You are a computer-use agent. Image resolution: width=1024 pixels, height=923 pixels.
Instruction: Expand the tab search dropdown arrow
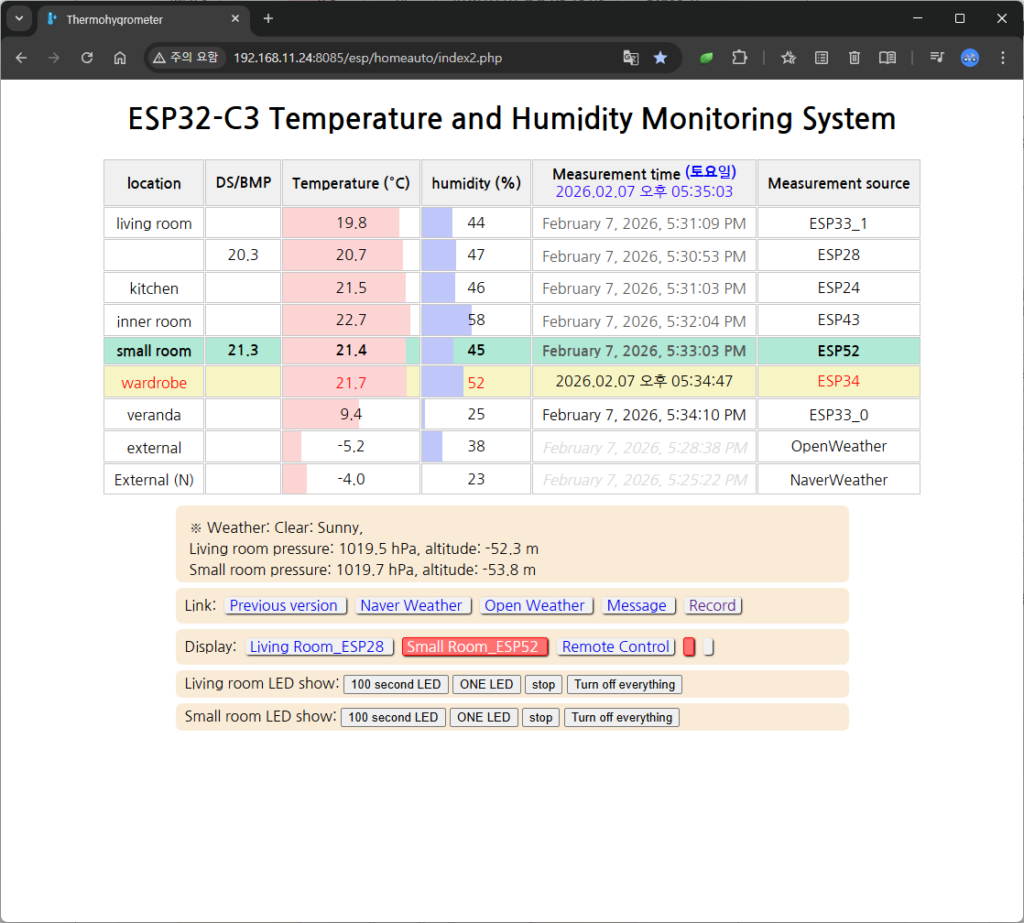(18, 19)
